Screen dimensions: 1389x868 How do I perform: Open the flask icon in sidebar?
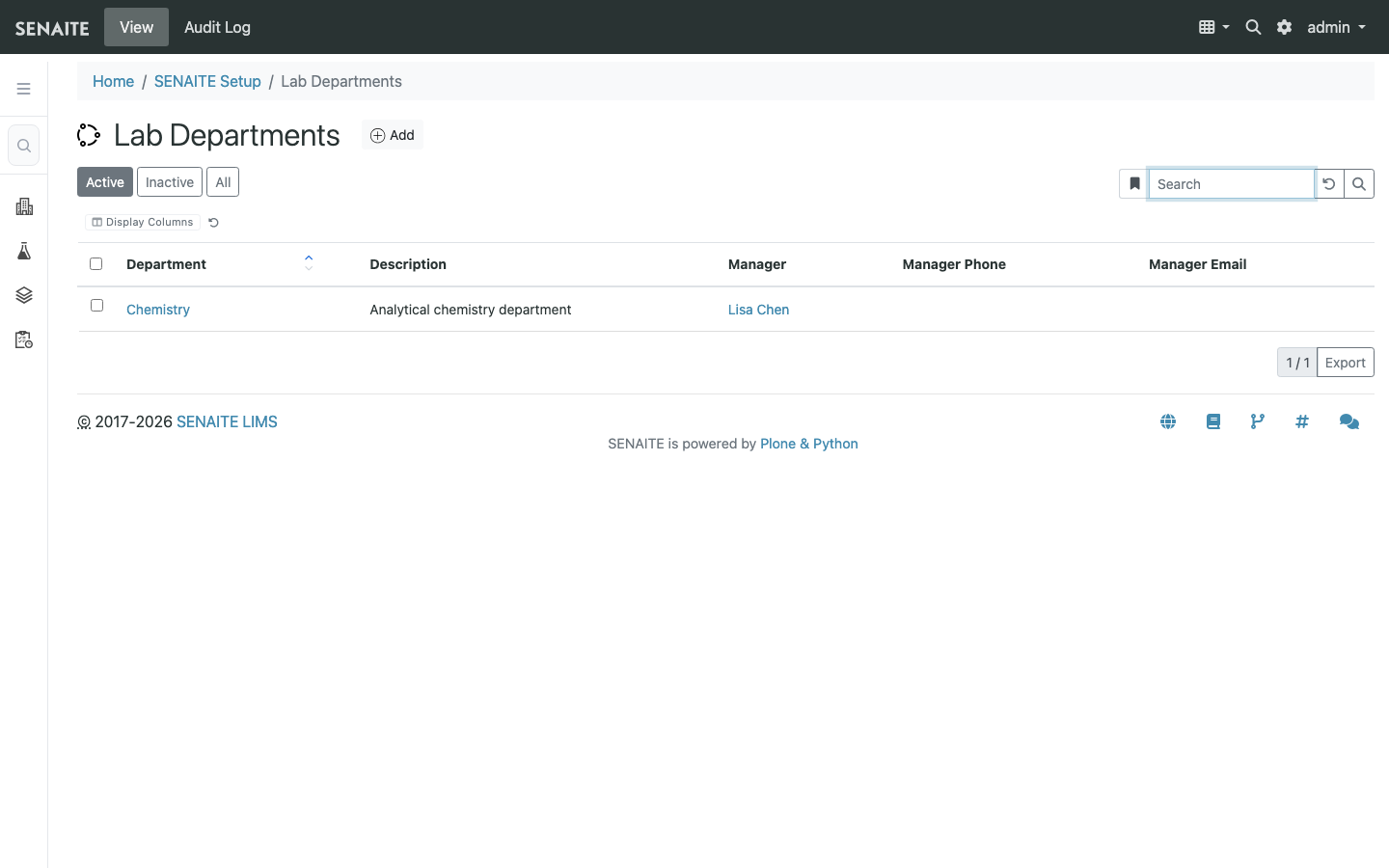pos(24,251)
